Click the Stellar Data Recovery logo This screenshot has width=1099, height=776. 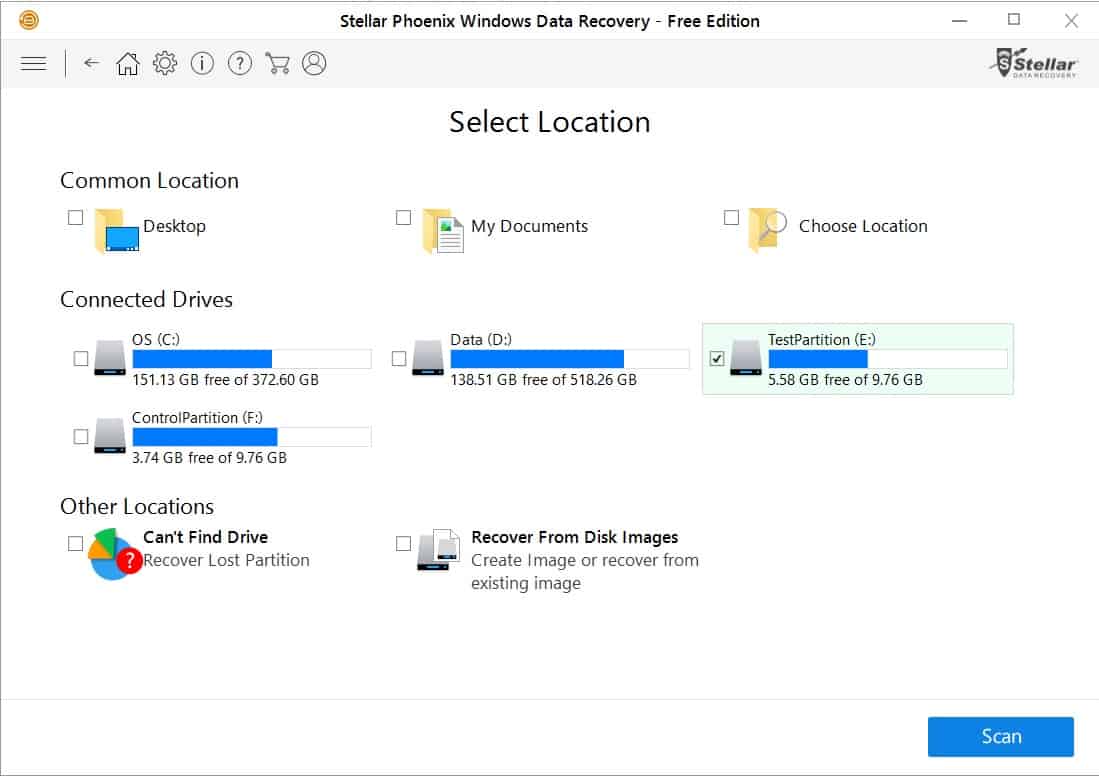click(x=1035, y=63)
